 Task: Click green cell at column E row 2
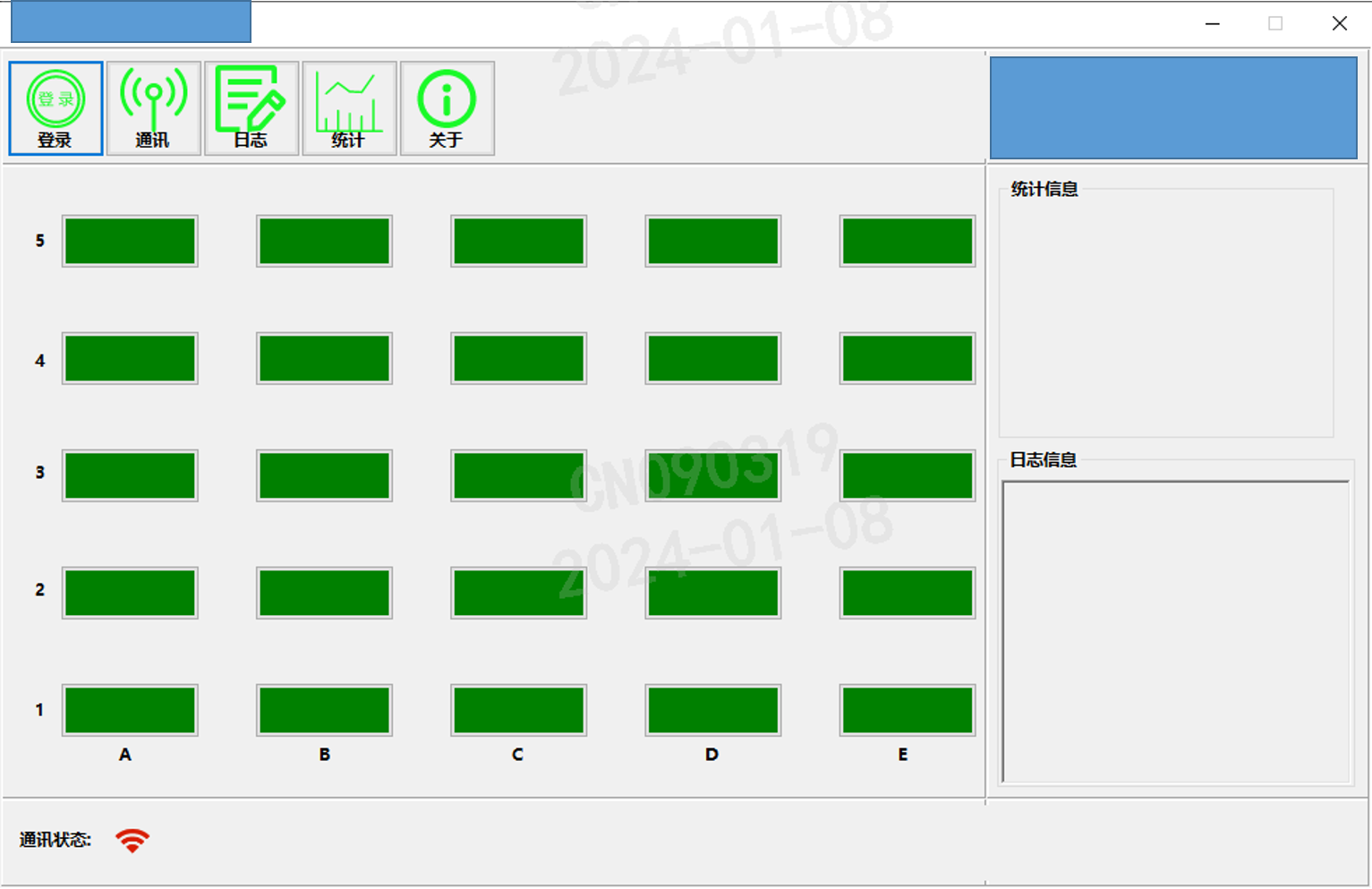[907, 593]
